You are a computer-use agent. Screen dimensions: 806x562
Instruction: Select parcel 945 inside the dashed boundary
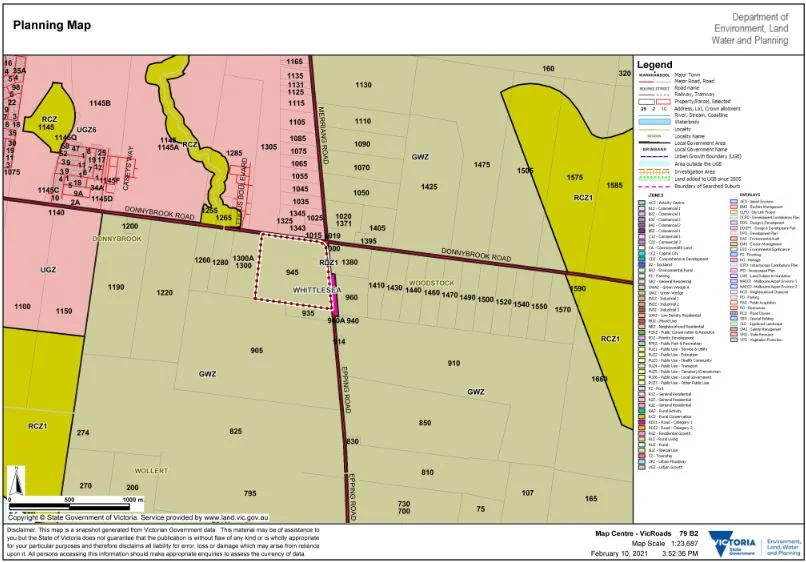click(x=291, y=272)
